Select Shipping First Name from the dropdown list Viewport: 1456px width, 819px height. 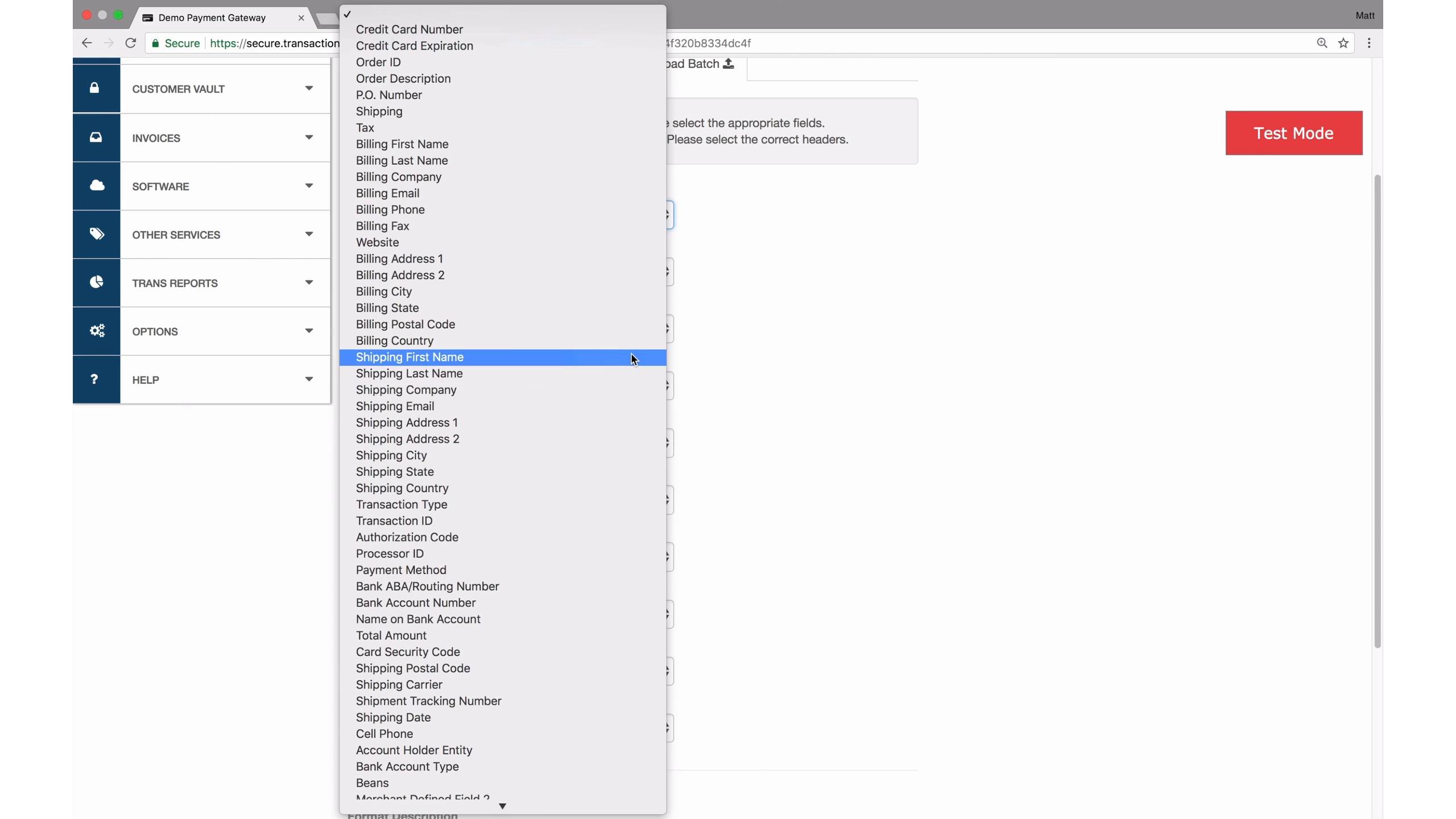tap(409, 357)
